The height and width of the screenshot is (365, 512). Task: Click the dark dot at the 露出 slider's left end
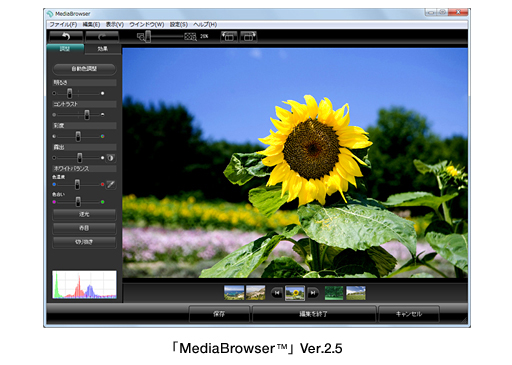54,158
